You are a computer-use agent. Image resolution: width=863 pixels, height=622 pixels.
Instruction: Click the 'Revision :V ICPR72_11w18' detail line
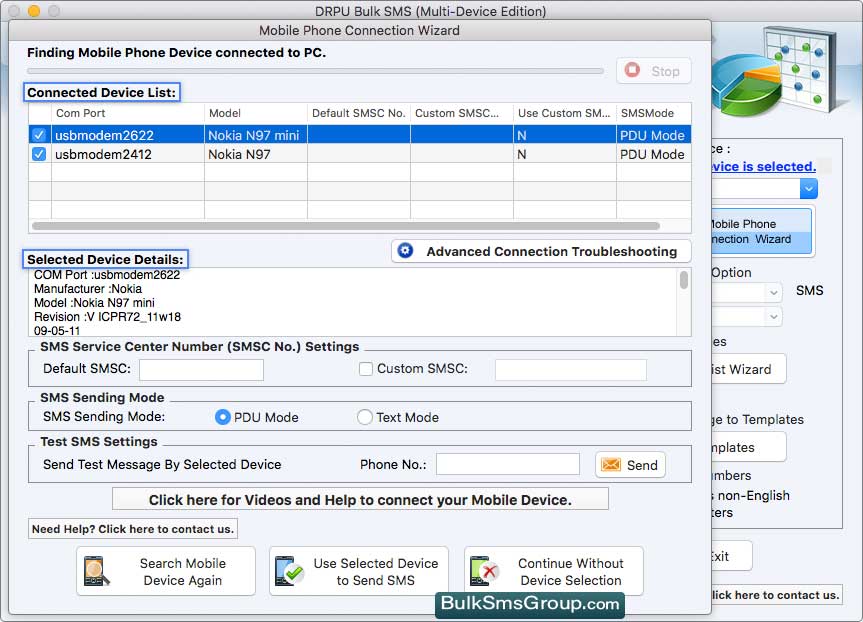(107, 317)
